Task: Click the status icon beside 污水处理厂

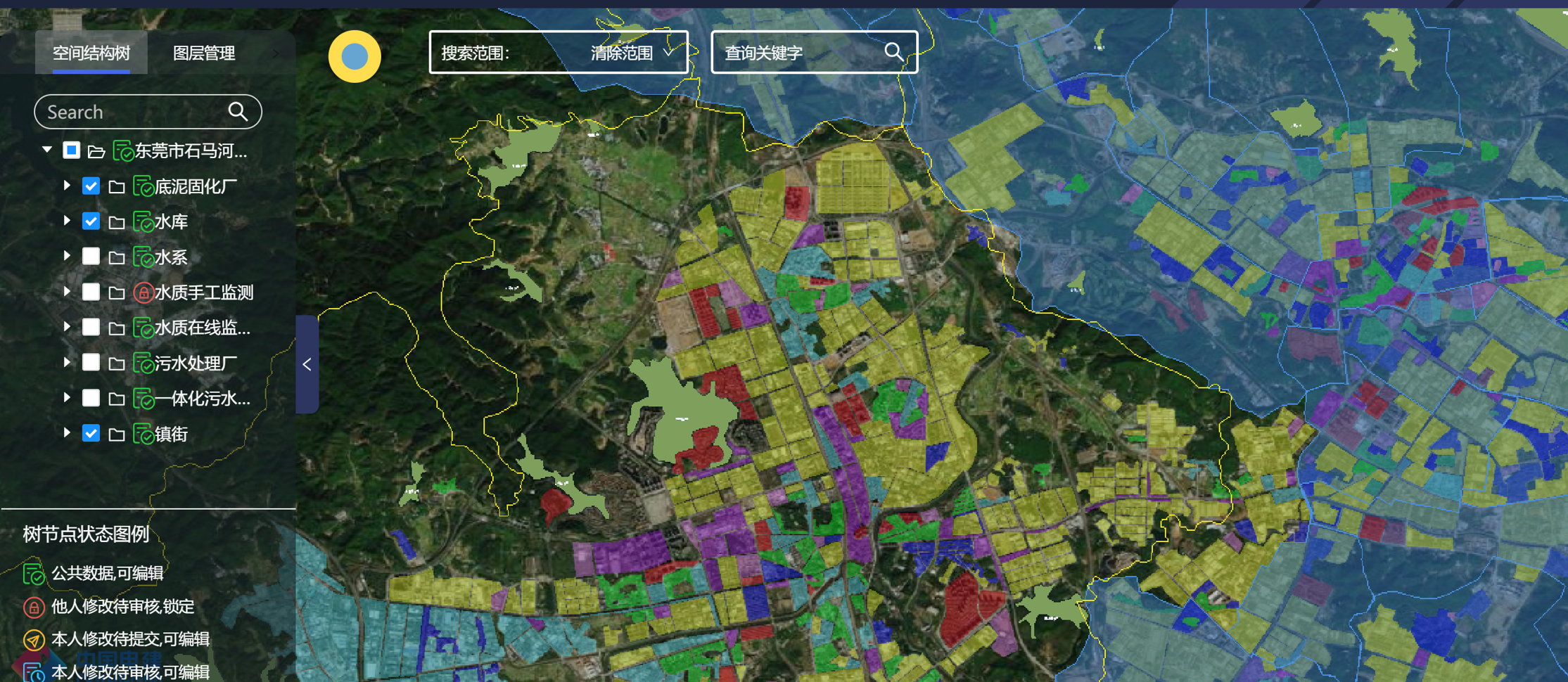Action: pos(143,363)
